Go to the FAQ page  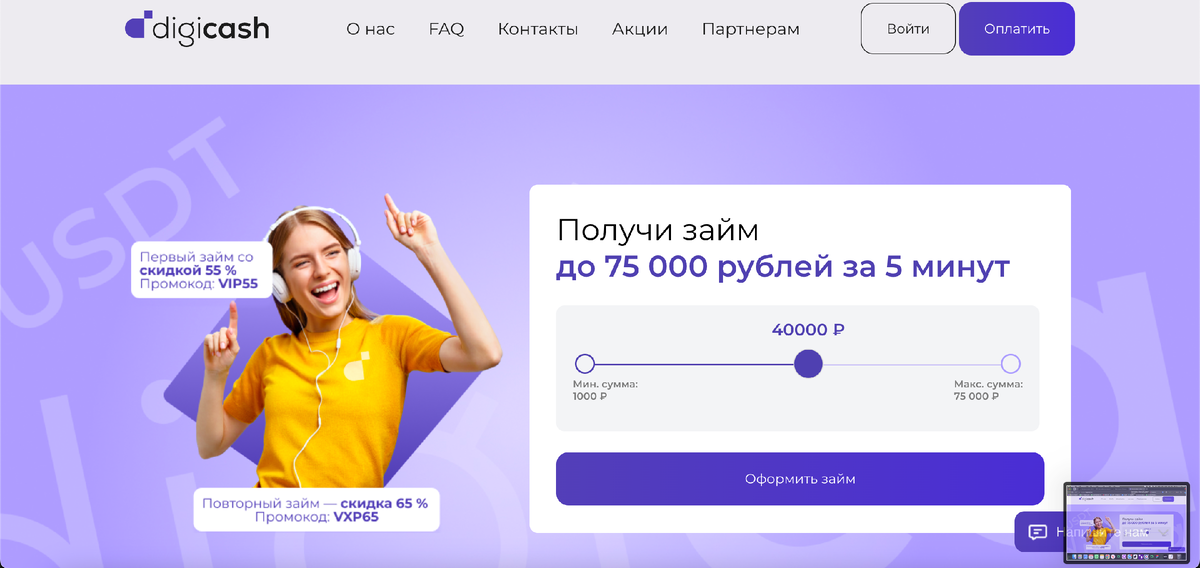click(446, 29)
